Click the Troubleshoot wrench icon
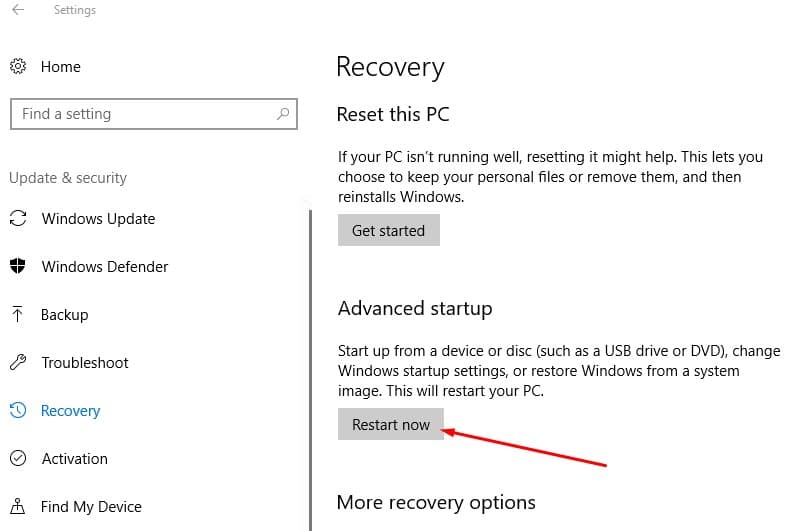 [x=18, y=363]
